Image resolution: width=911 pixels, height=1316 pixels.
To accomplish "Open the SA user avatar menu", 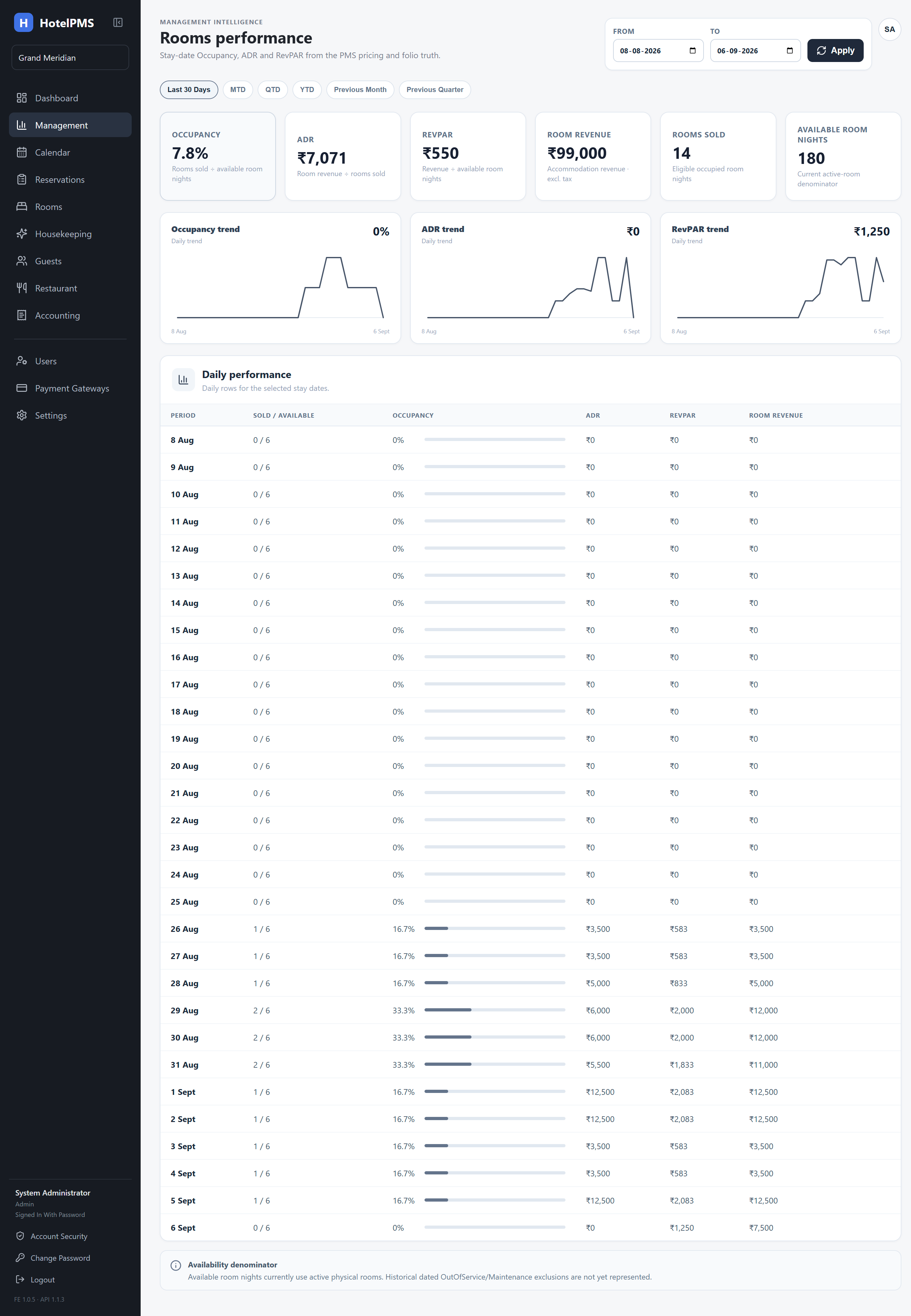I will pos(889,30).
